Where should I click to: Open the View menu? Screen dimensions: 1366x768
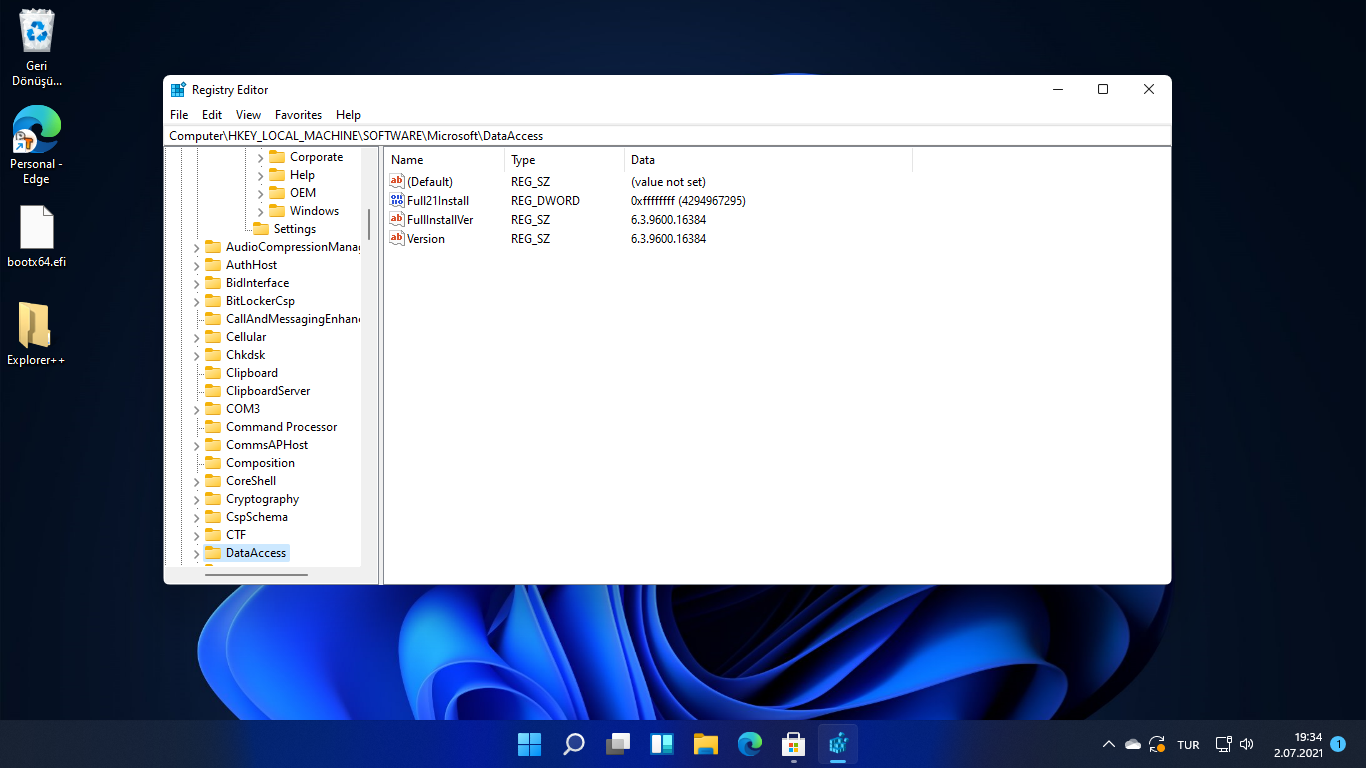click(248, 115)
